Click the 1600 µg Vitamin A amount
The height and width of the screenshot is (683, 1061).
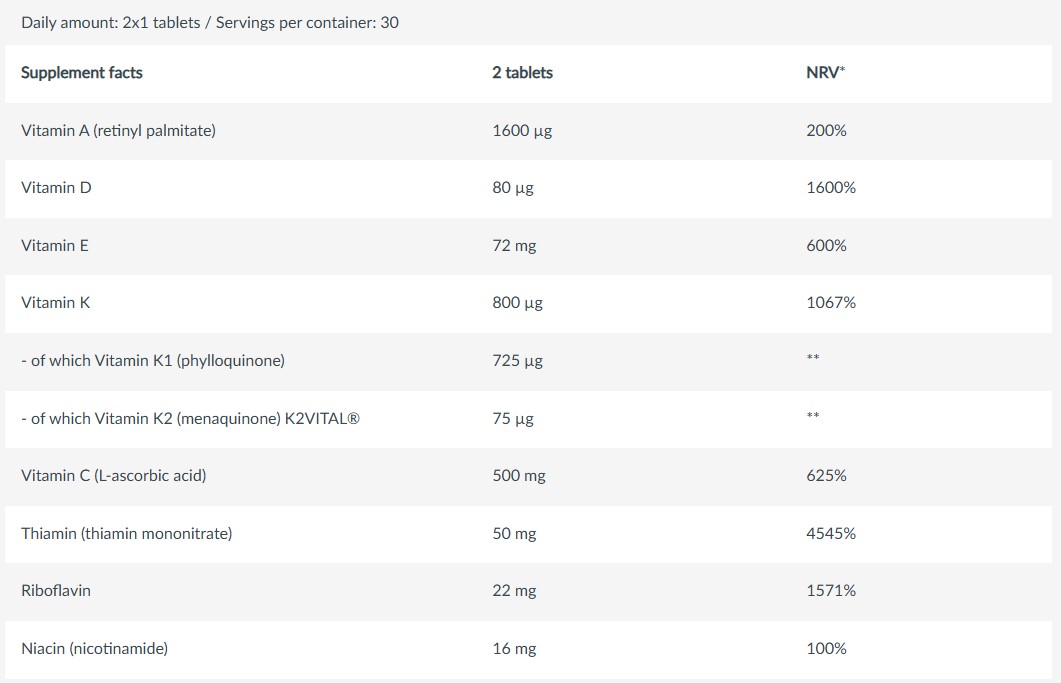[521, 130]
